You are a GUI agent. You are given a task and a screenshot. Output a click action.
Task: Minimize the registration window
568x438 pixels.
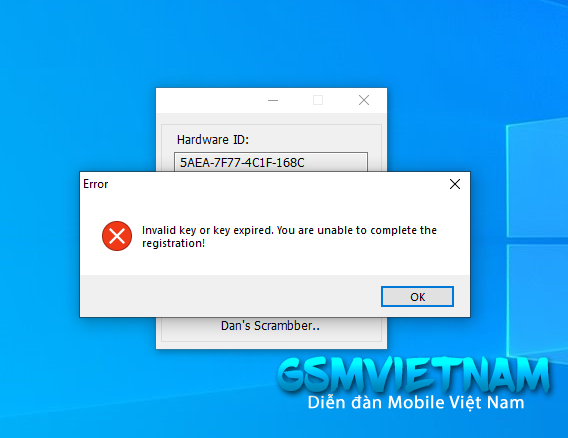point(273,100)
